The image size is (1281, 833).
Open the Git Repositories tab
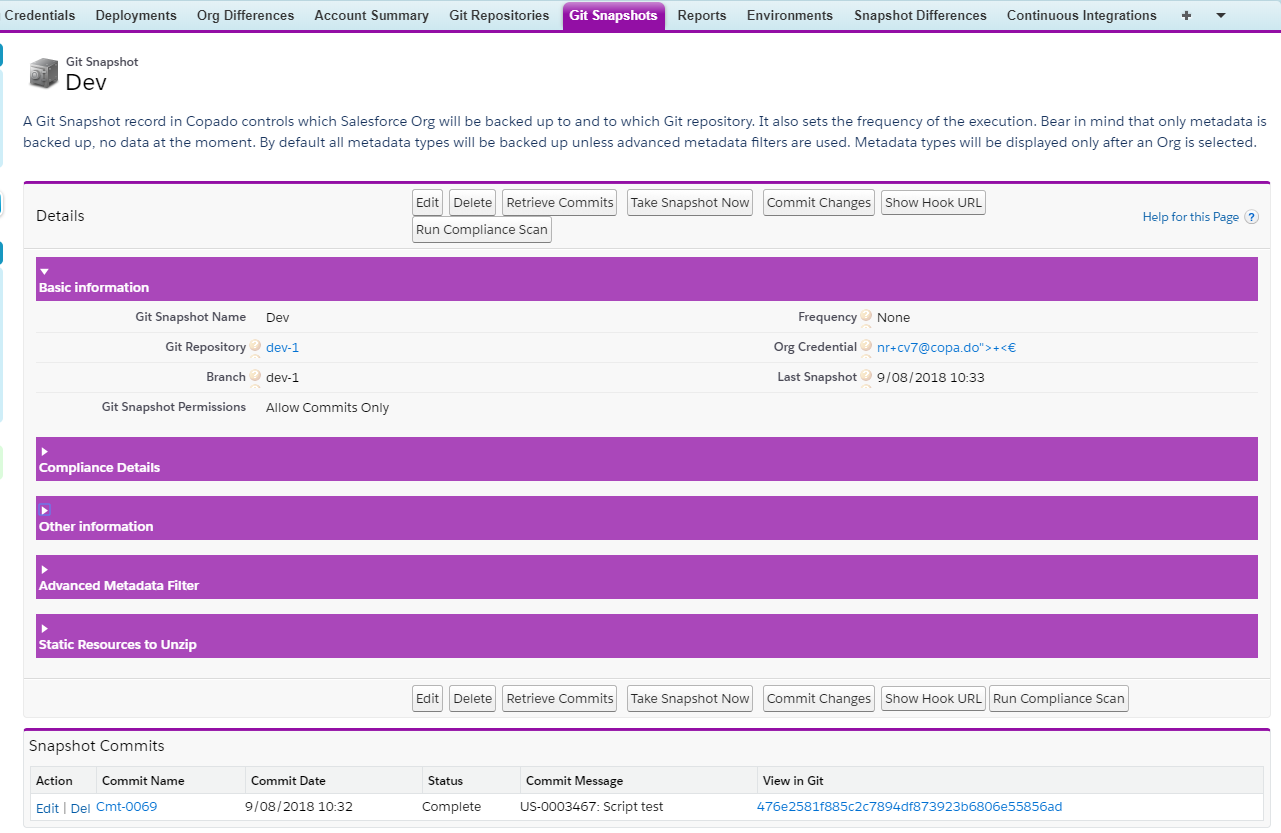point(499,15)
